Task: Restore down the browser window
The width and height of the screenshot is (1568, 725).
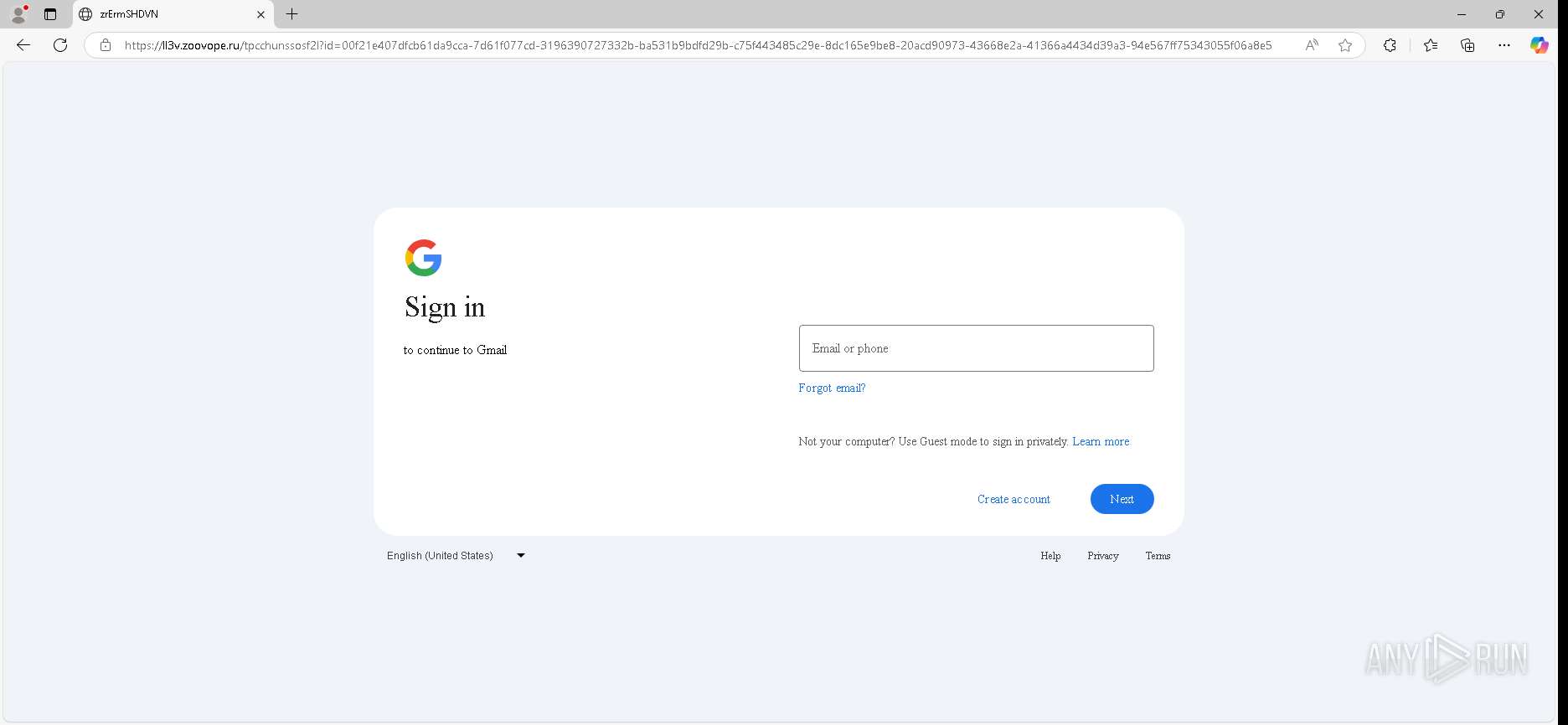Action: (x=1500, y=14)
